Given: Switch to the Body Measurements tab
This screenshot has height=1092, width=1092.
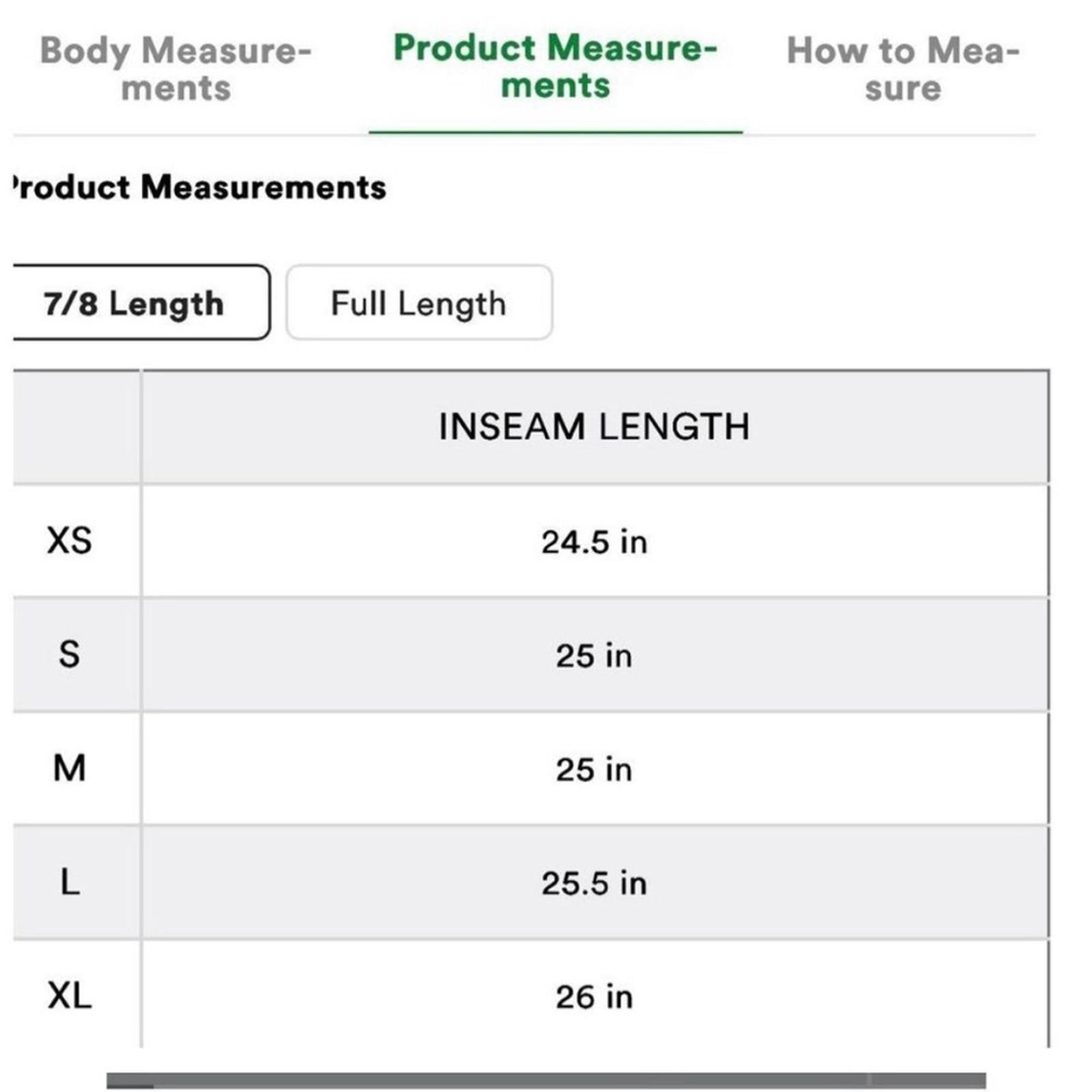Looking at the screenshot, I should click(175, 69).
